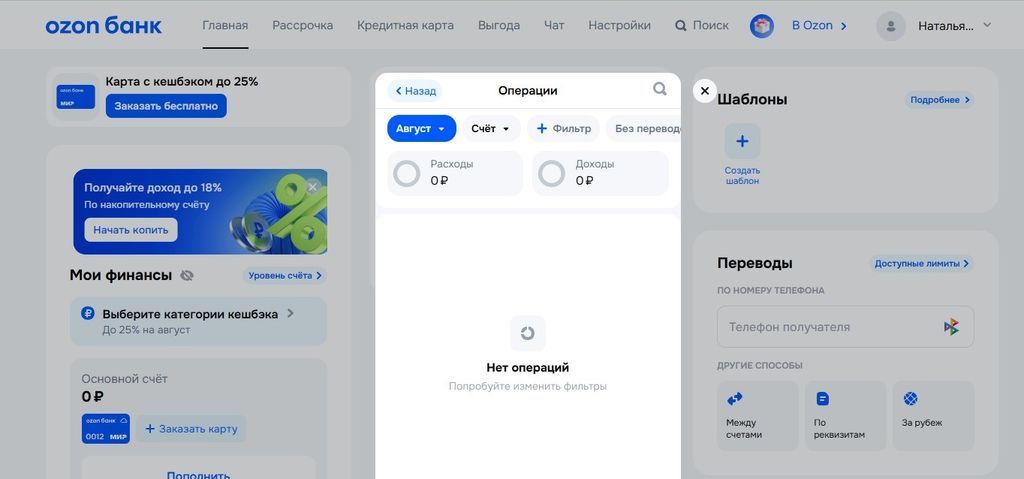Dismiss the savings income banner

click(312, 187)
